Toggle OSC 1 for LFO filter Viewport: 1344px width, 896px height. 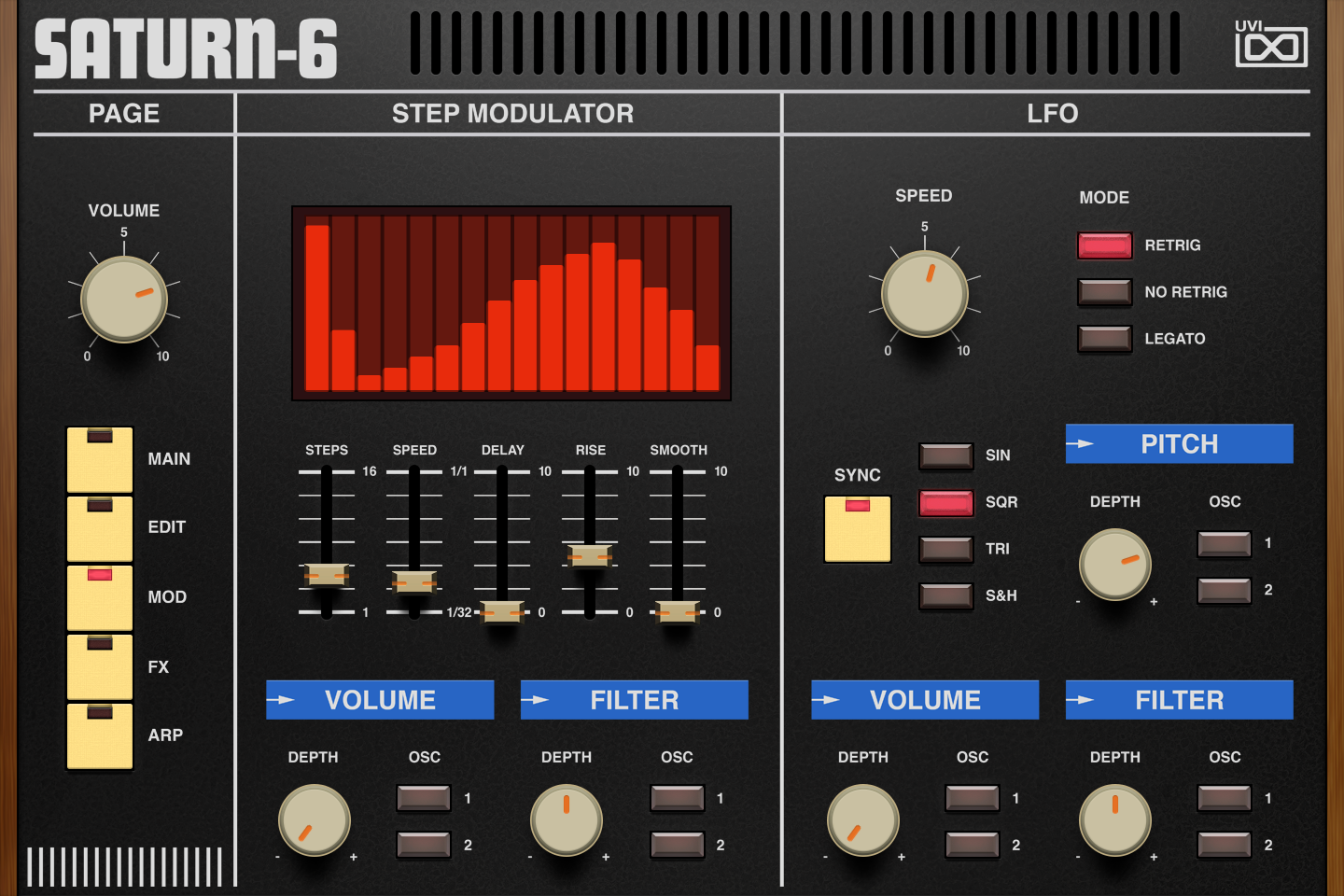pyautogui.click(x=1225, y=798)
